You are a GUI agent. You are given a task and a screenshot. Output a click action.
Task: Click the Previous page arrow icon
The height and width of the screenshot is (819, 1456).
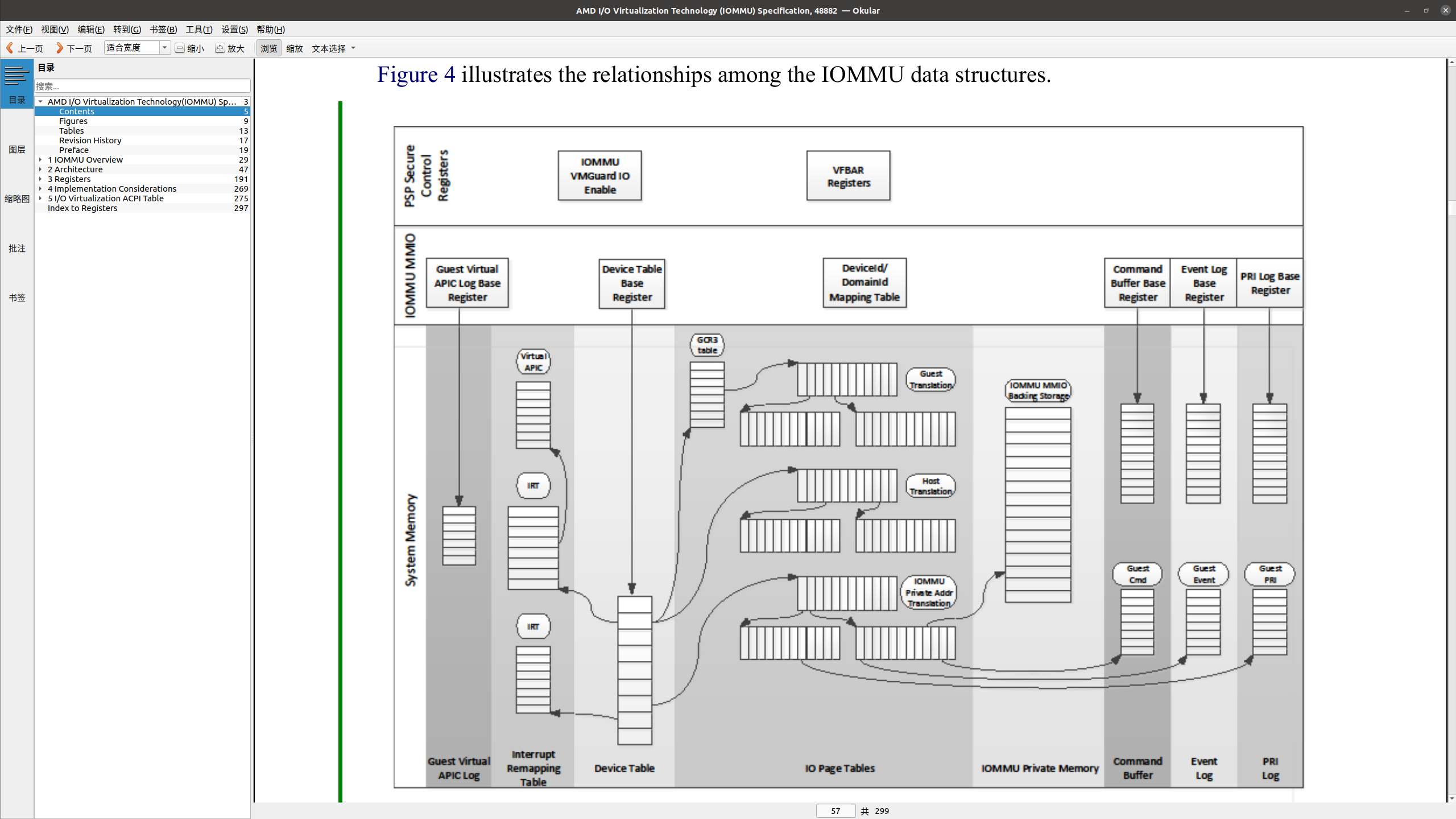[10, 48]
